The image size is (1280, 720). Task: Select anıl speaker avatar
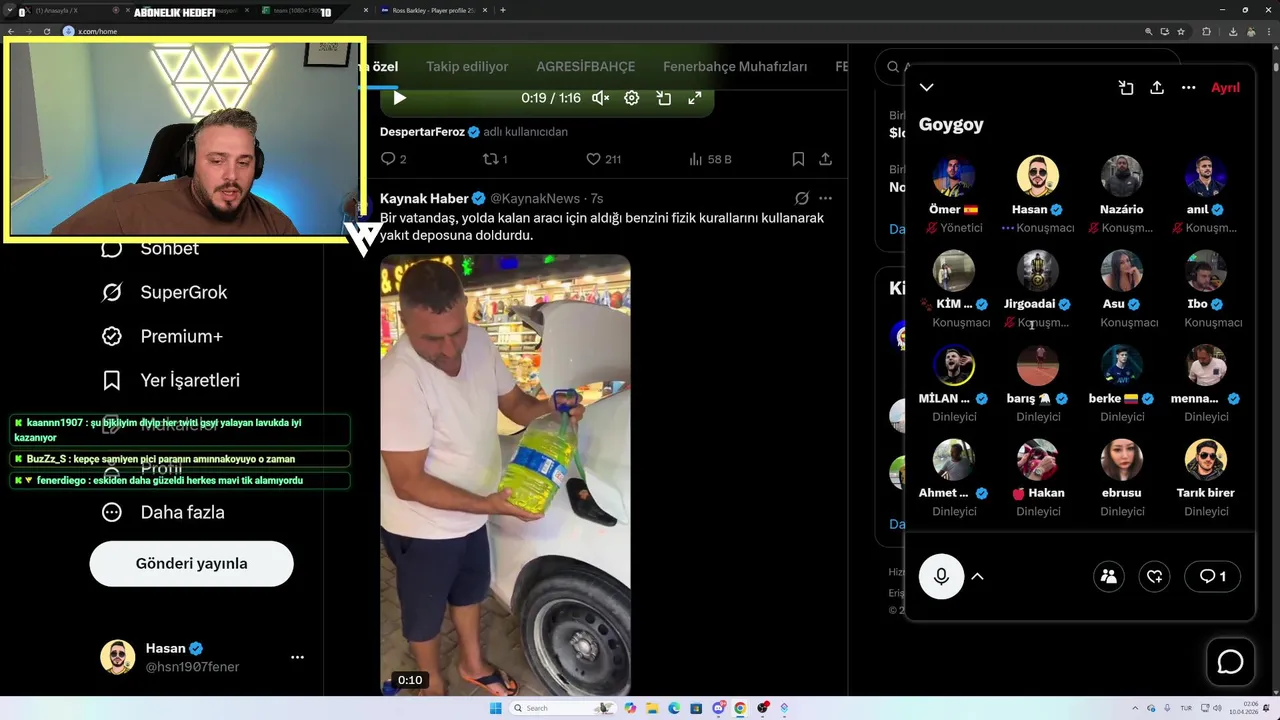click(1206, 176)
